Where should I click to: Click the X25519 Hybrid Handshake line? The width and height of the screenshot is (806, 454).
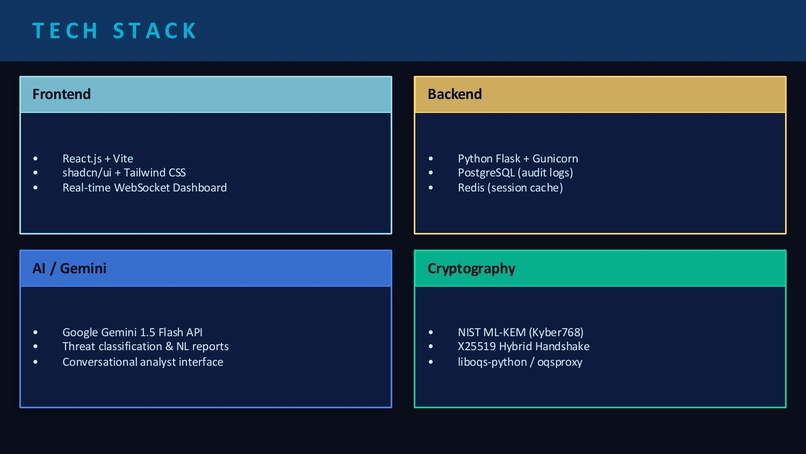[x=523, y=347]
